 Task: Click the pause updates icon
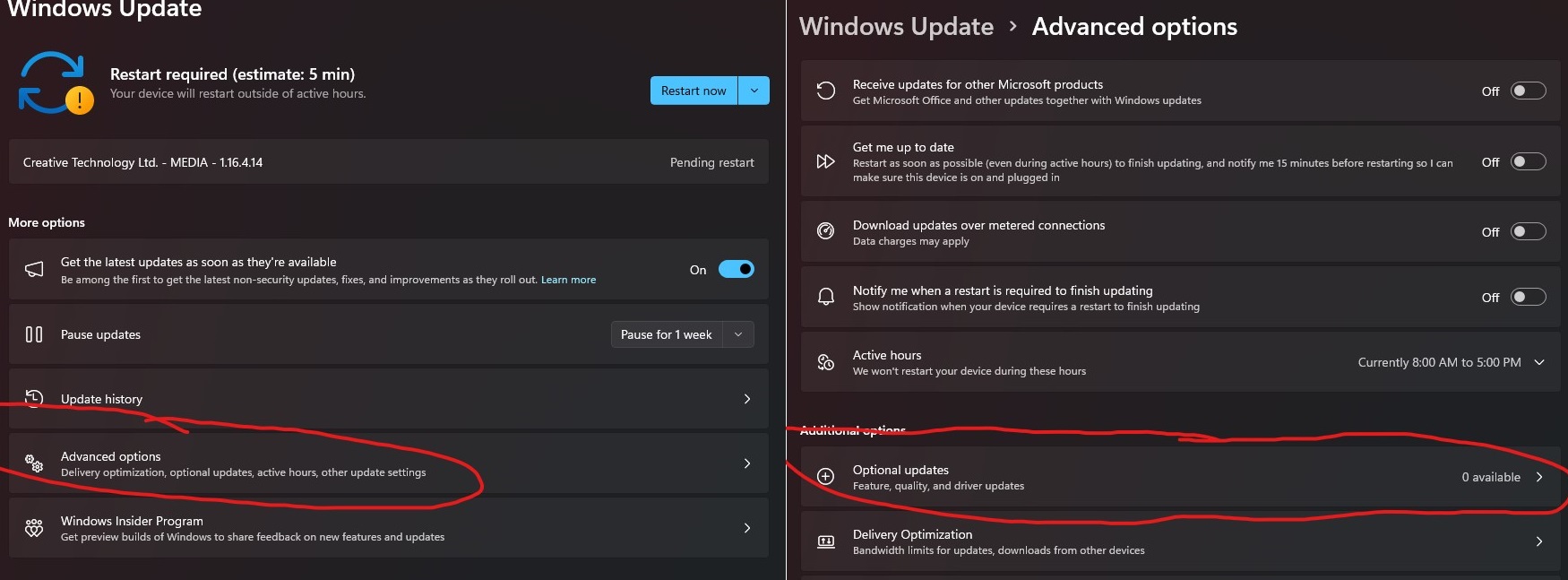point(34,334)
